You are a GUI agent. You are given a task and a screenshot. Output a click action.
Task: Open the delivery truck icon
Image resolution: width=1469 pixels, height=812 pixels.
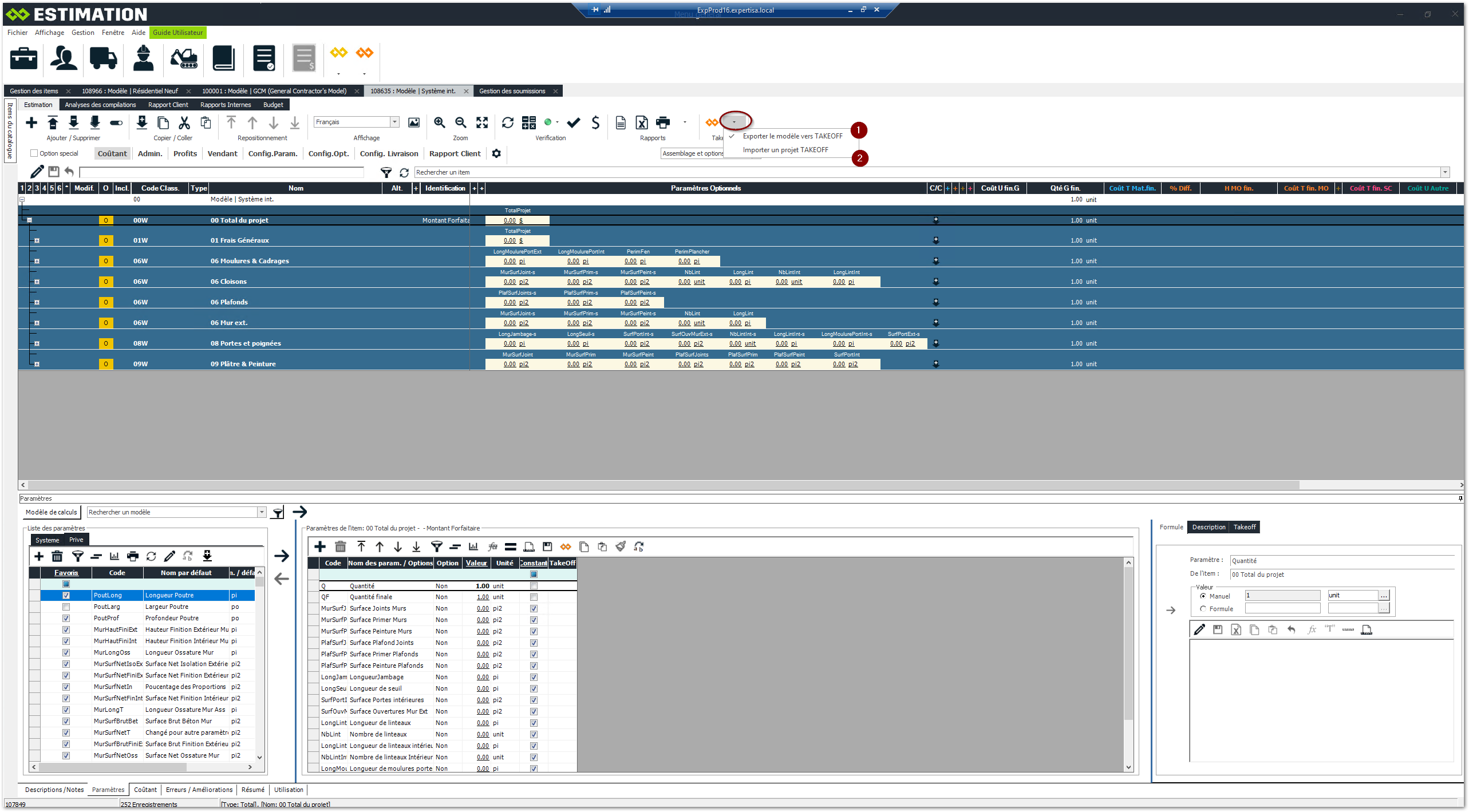point(103,58)
